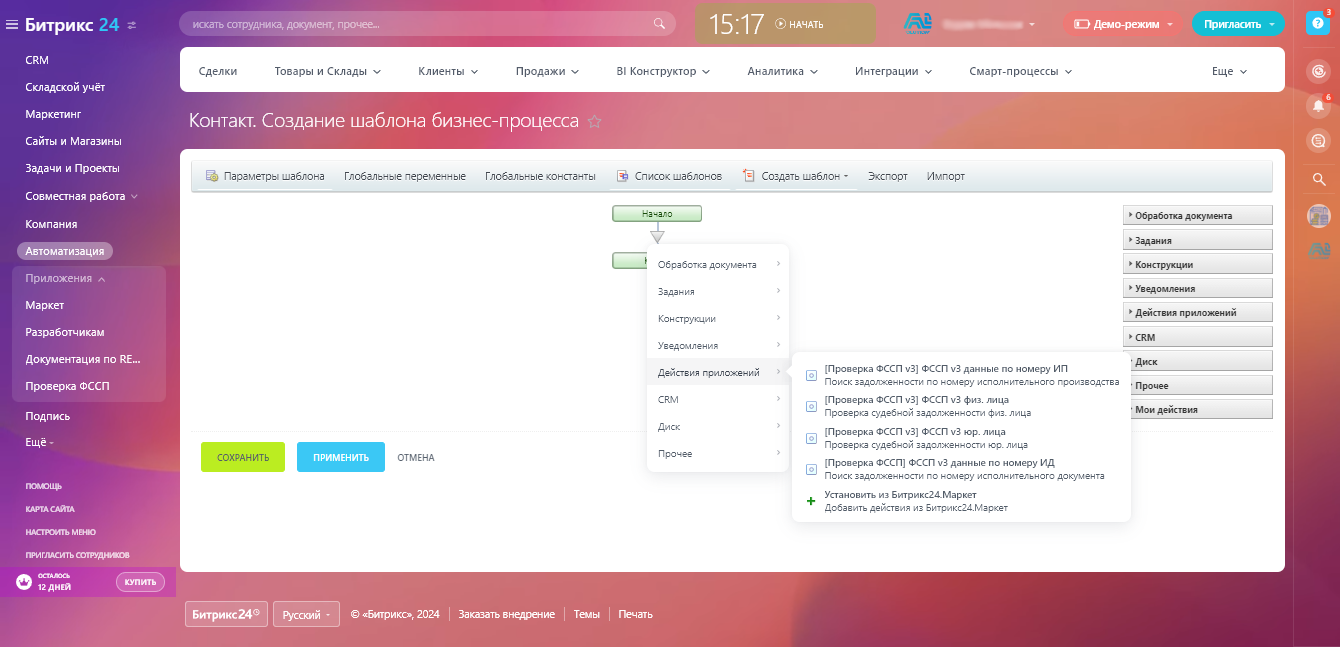Expand the Смарт-процессы dropdown
The height and width of the screenshot is (647, 1340).
coord(1068,72)
